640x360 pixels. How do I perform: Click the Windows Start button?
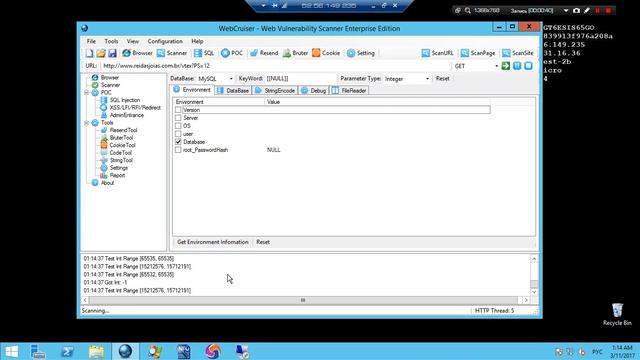(11, 351)
